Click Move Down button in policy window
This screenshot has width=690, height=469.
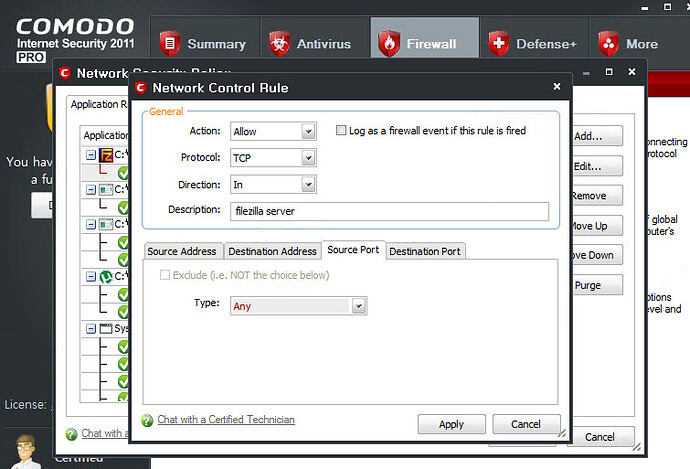598,255
